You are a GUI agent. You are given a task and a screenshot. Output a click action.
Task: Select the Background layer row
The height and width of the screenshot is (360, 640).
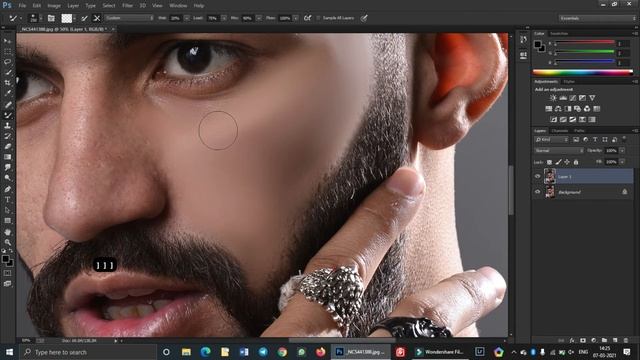coord(583,191)
